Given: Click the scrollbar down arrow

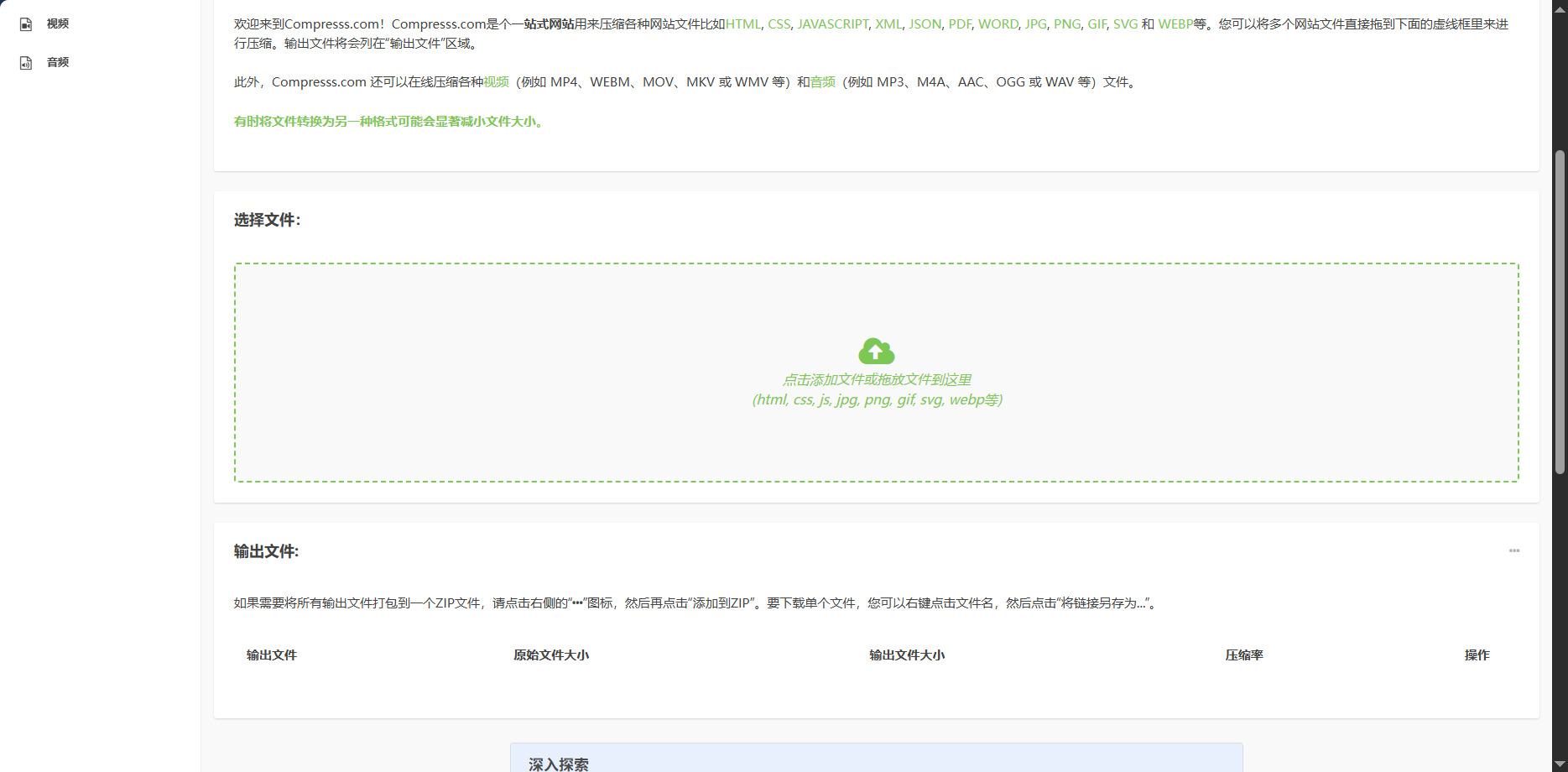Looking at the screenshot, I should click(1560, 764).
